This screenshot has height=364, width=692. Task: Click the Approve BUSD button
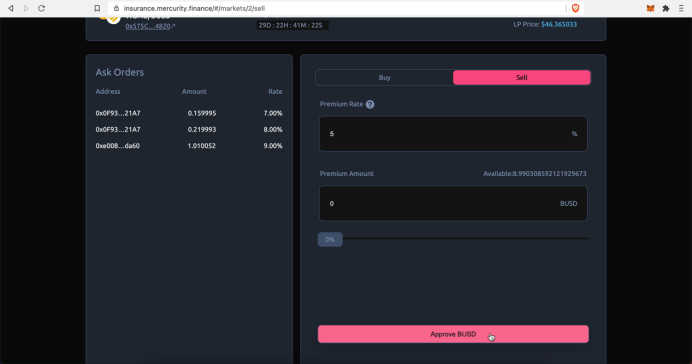(453, 334)
